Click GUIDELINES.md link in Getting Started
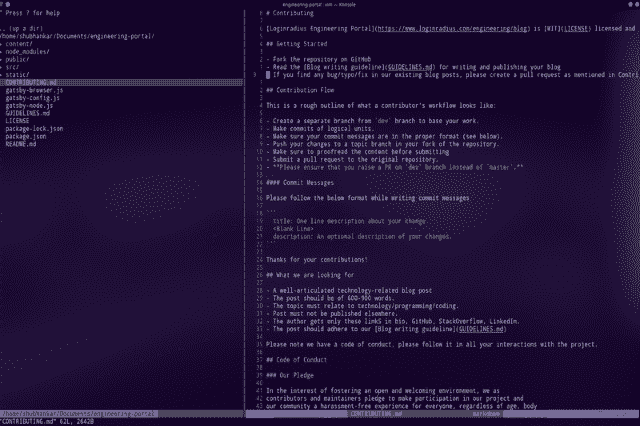 410,67
